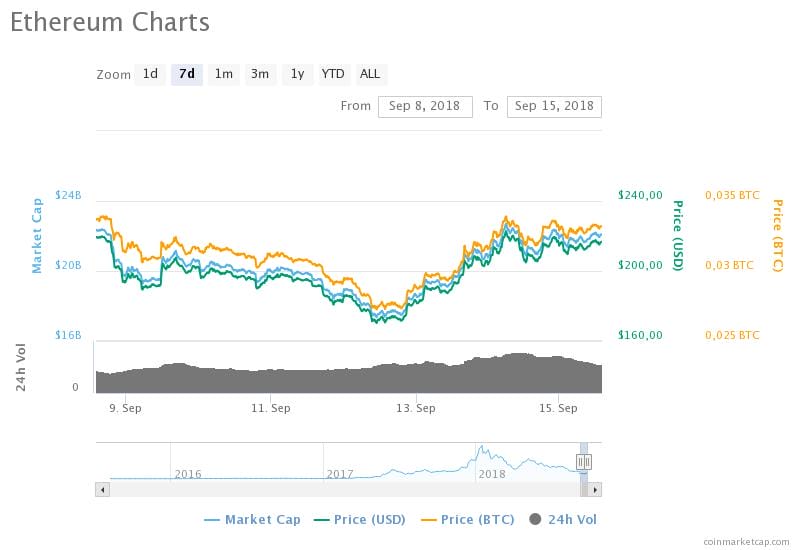Click the $200,00 price axis value

640,265
